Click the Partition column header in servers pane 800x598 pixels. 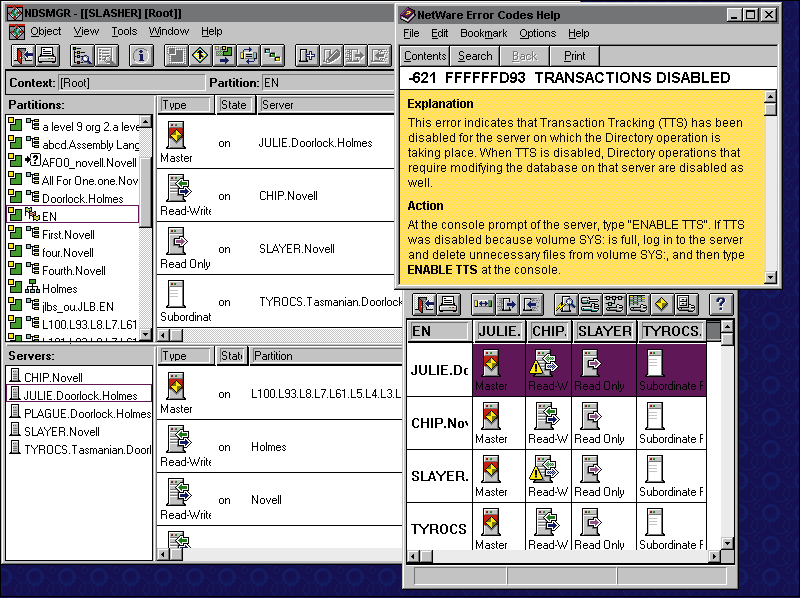326,356
